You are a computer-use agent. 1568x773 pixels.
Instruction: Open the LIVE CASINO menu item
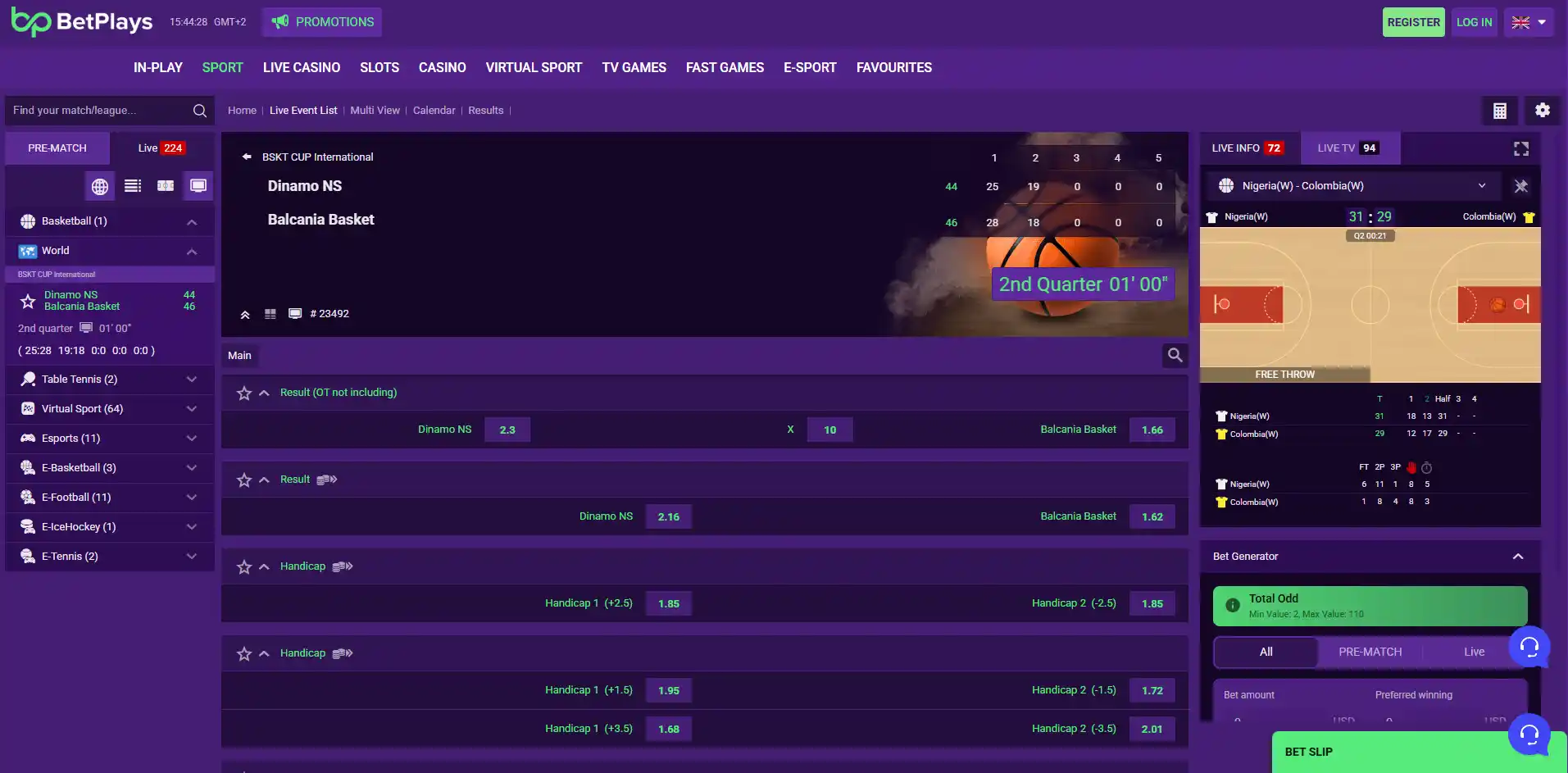pyautogui.click(x=302, y=68)
